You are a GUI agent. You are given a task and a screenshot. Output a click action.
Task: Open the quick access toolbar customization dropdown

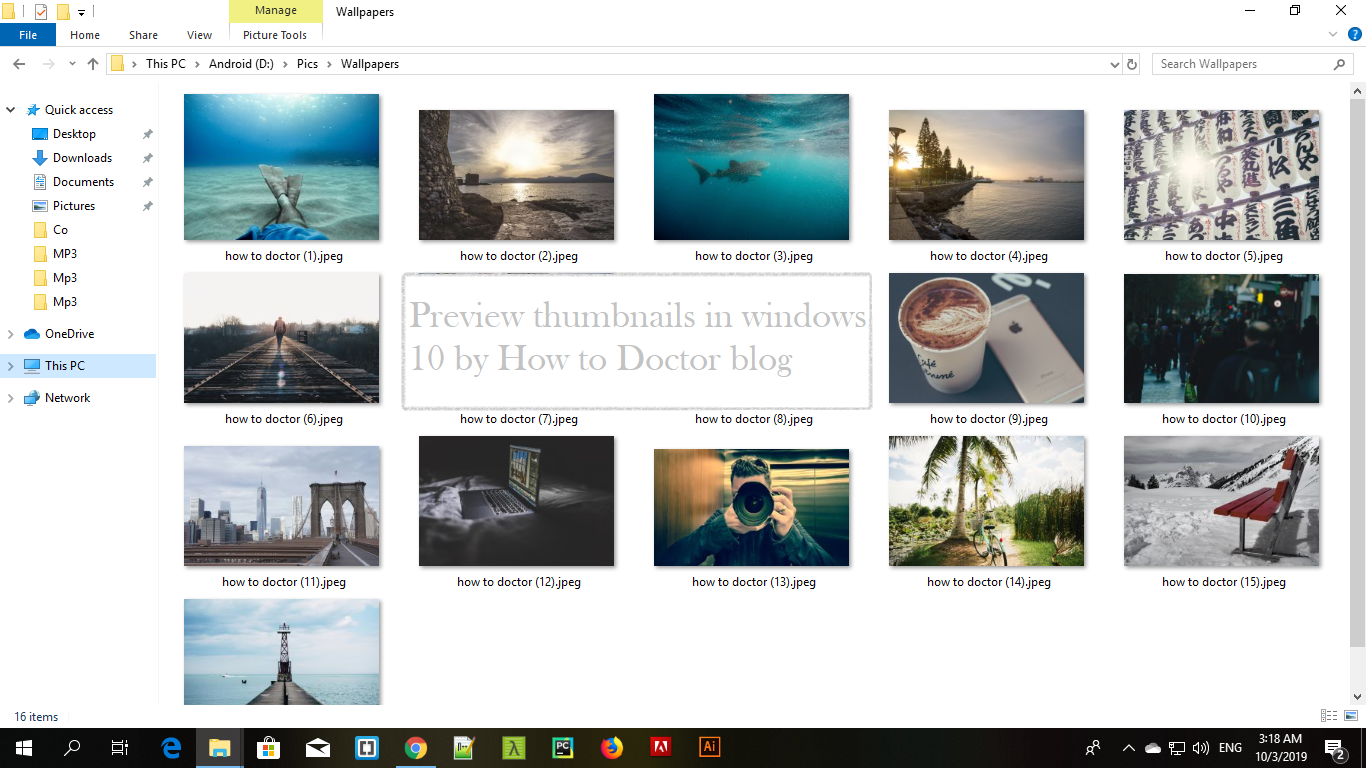pos(81,11)
